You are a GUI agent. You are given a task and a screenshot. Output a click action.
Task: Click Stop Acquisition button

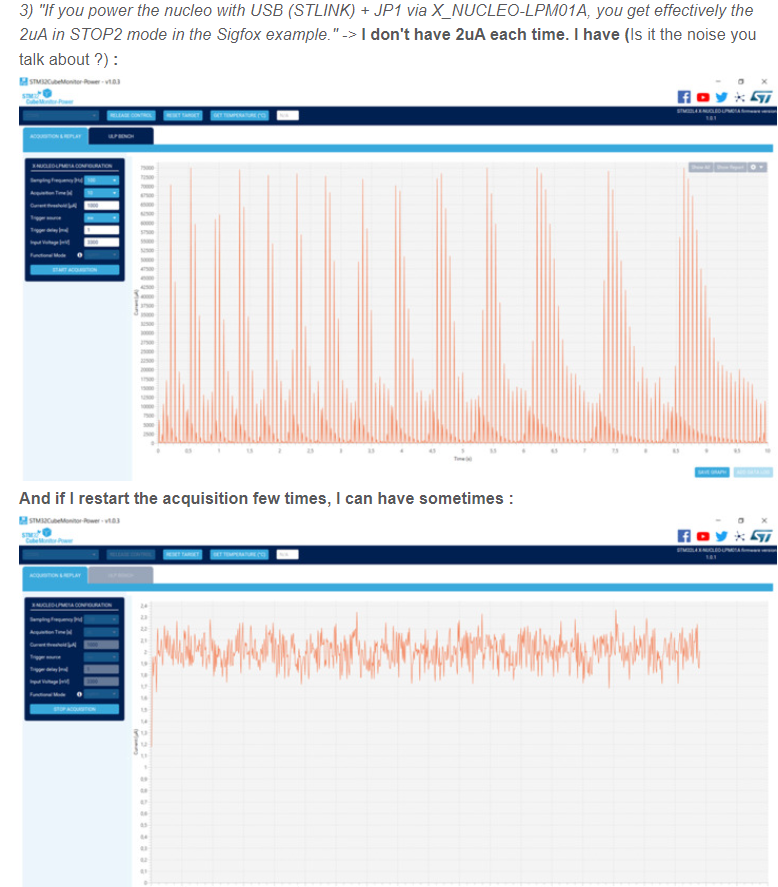click(x=75, y=709)
